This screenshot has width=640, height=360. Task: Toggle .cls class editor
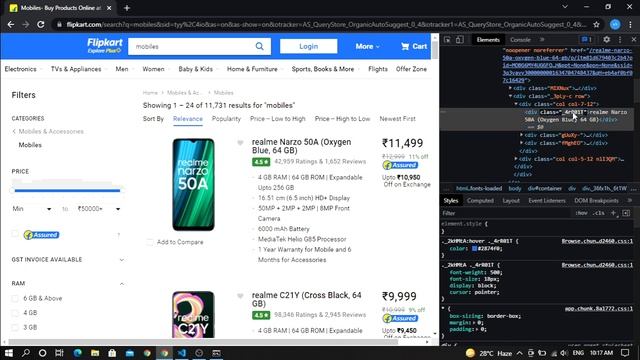click(x=599, y=213)
